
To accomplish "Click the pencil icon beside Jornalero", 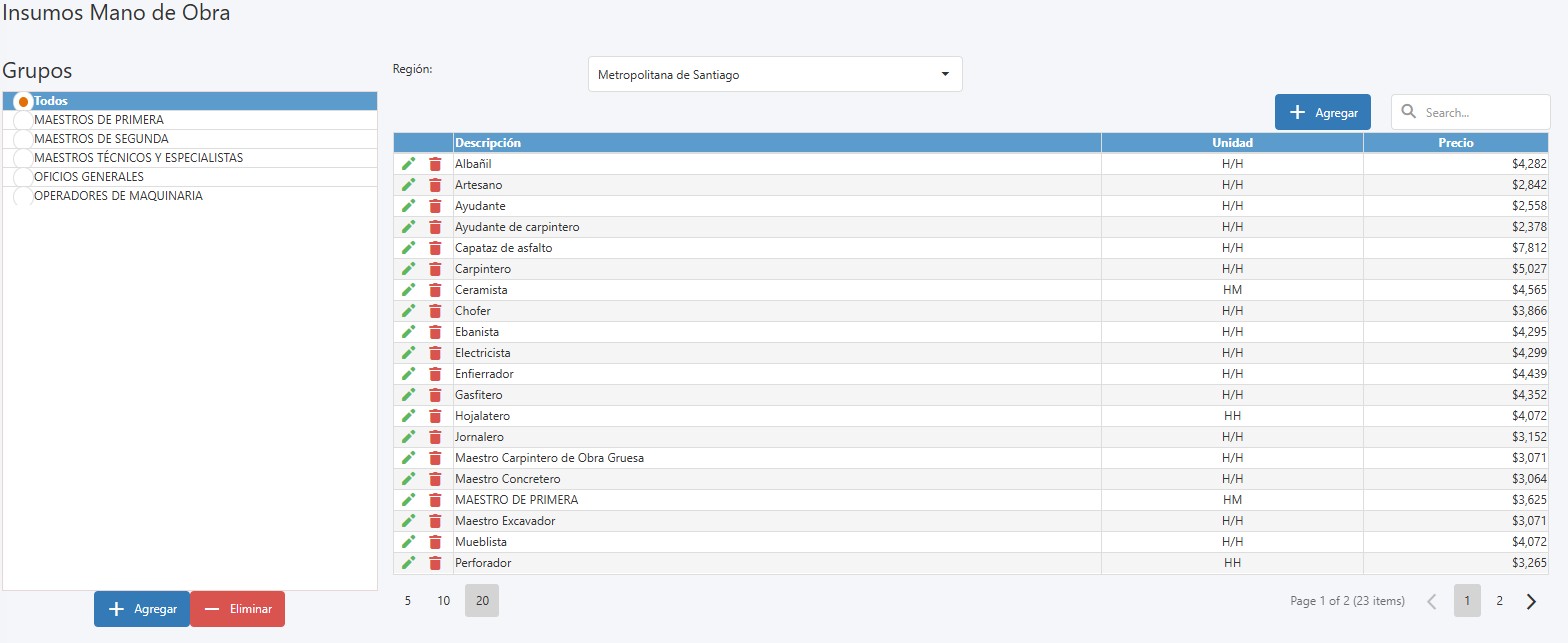I will tap(408, 437).
